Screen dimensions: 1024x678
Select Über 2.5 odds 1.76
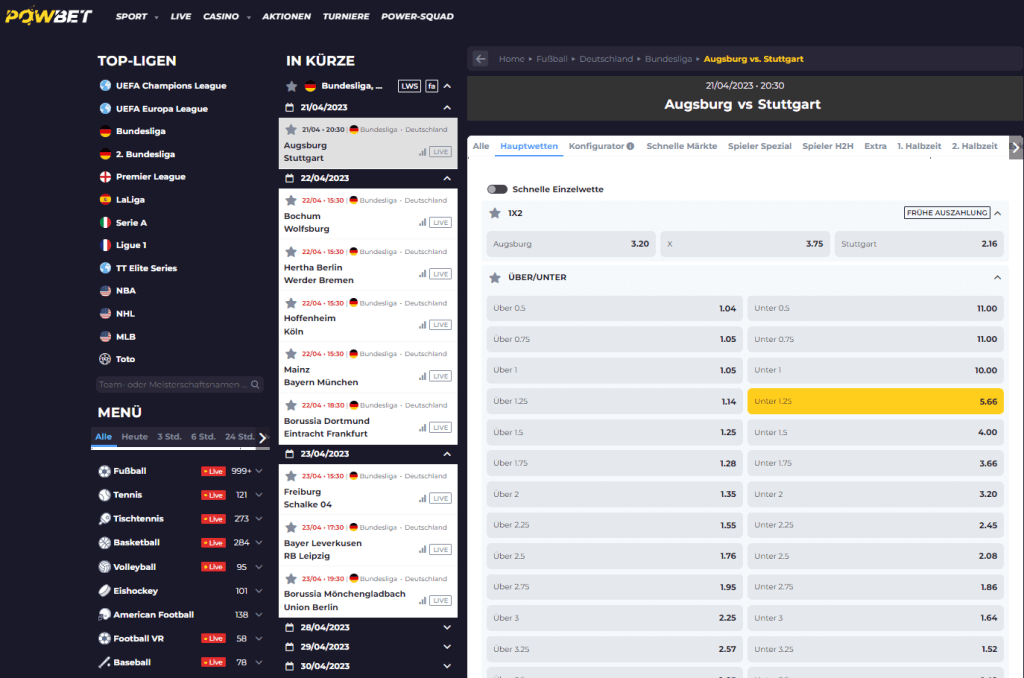(x=615, y=556)
